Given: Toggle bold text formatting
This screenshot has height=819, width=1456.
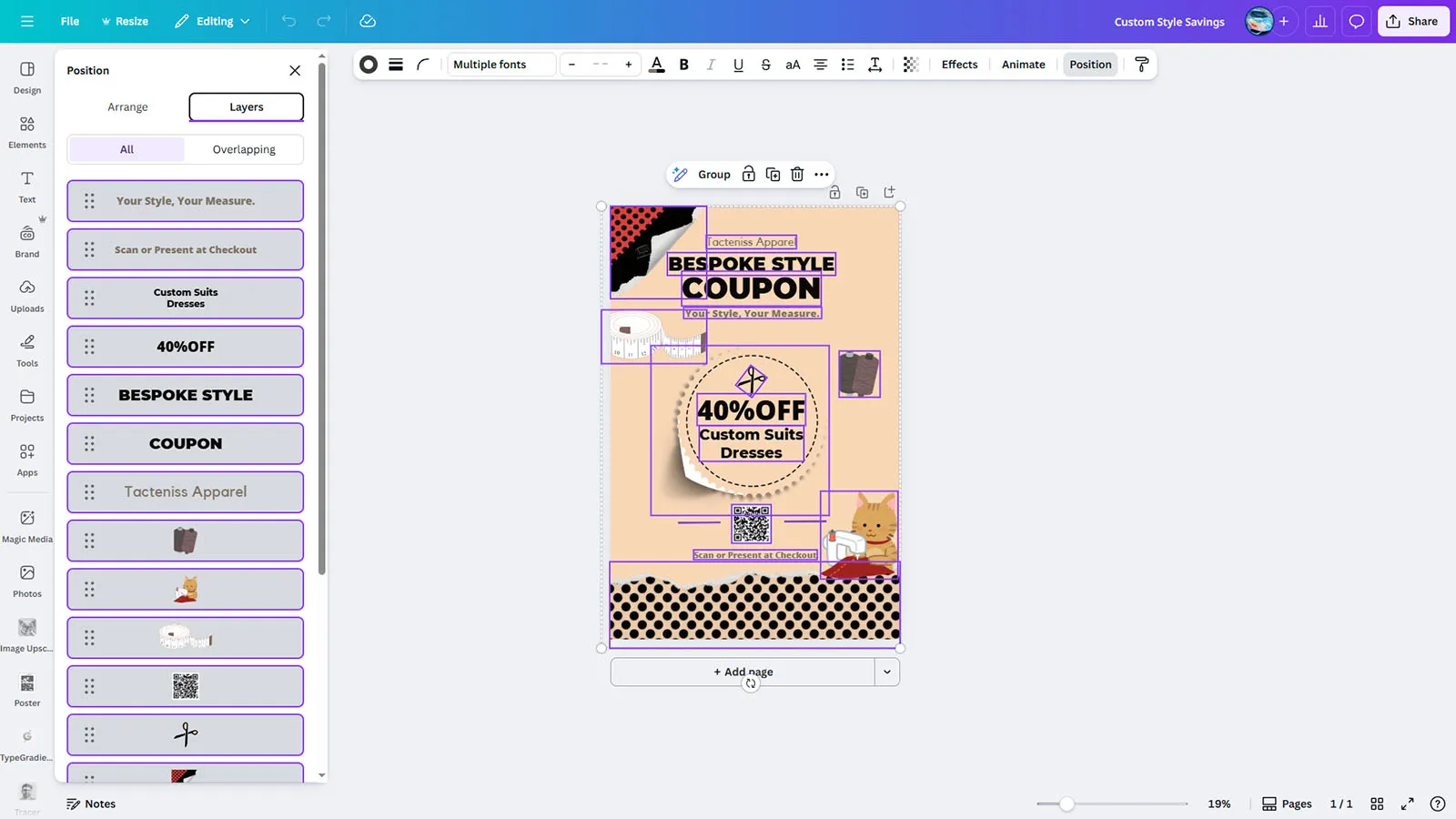Looking at the screenshot, I should 683,65.
